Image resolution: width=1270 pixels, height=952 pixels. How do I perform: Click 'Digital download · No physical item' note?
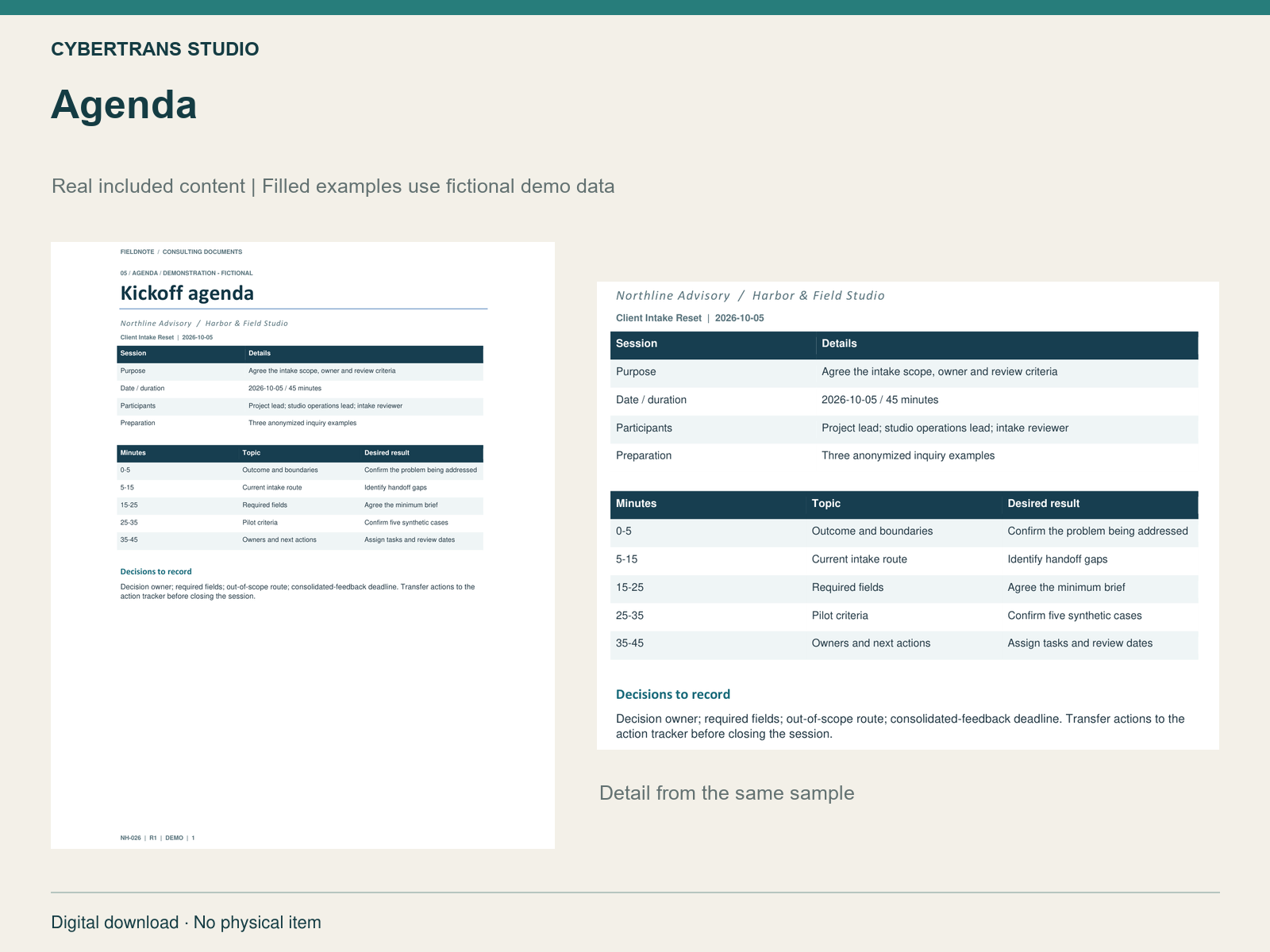186,923
